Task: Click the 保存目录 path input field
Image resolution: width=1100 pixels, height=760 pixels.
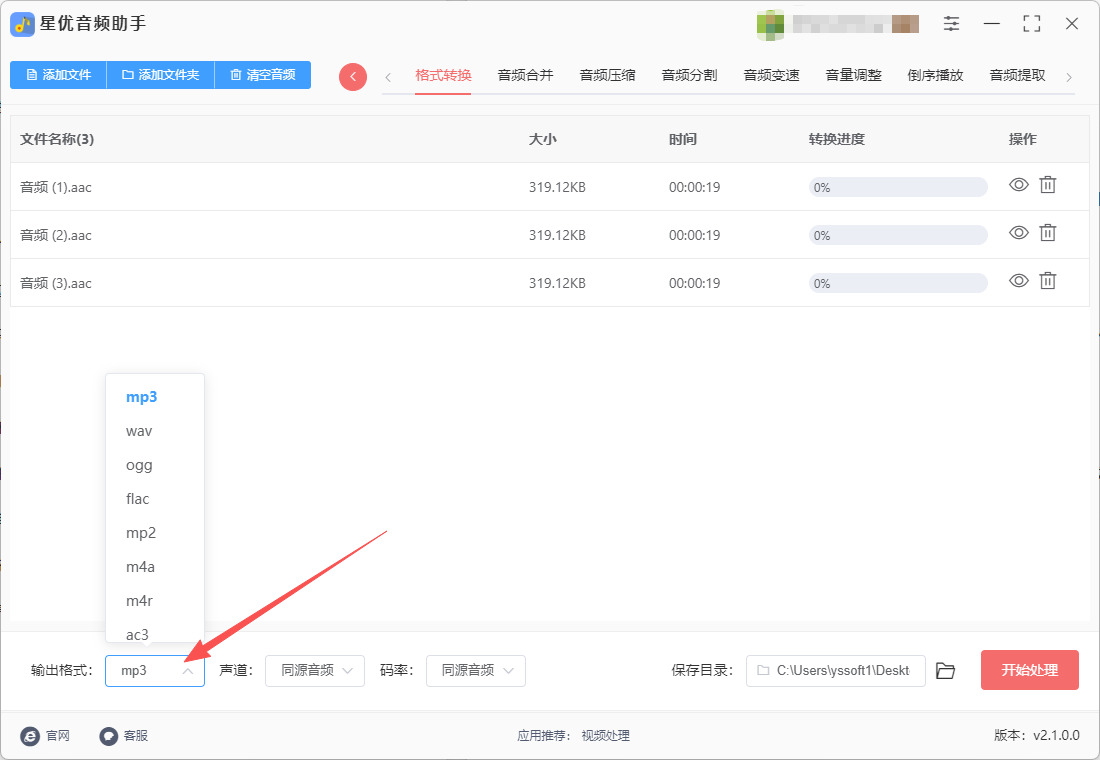Action: tap(835, 671)
